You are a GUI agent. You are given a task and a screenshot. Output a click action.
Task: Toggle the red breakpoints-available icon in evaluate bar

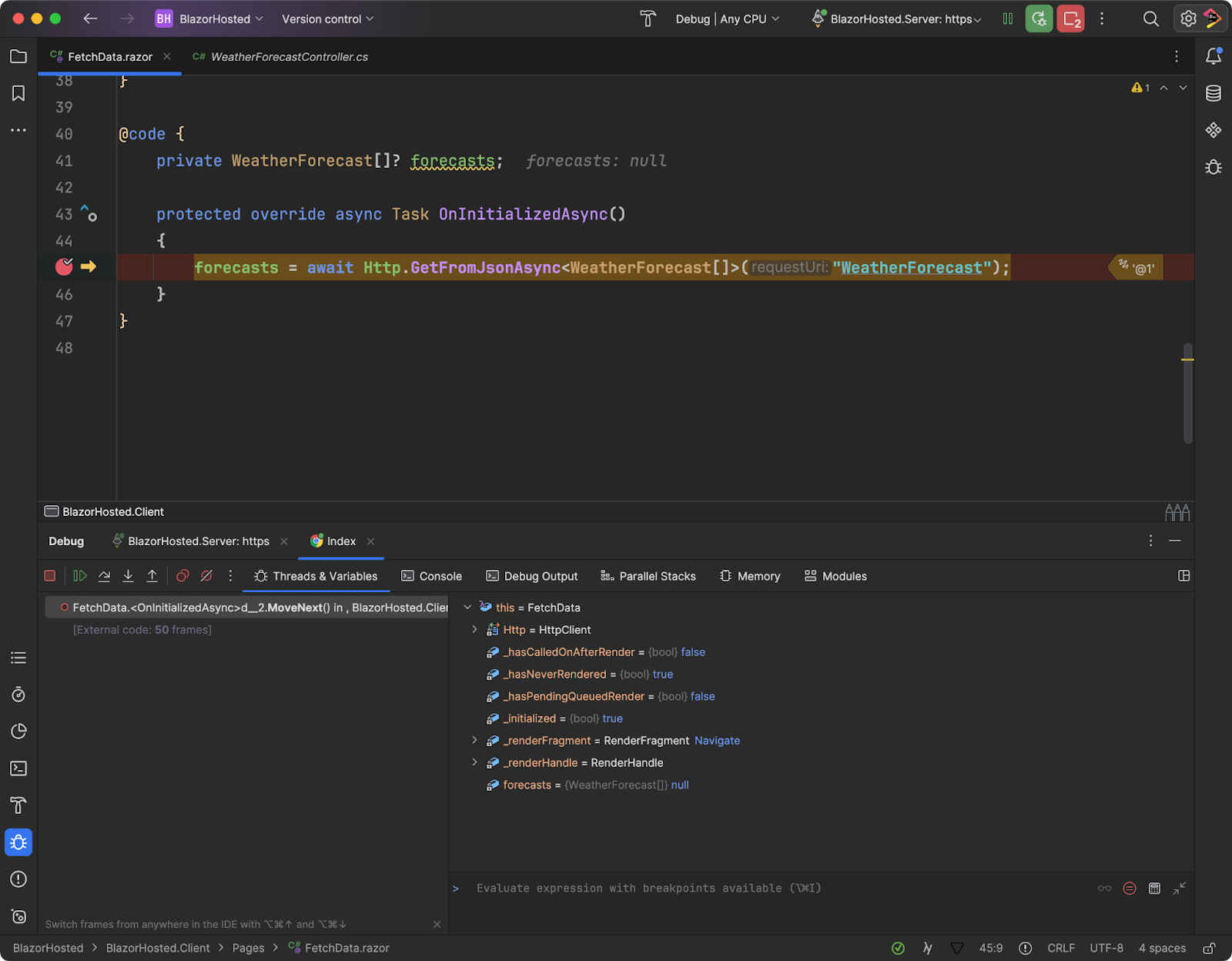point(1130,889)
